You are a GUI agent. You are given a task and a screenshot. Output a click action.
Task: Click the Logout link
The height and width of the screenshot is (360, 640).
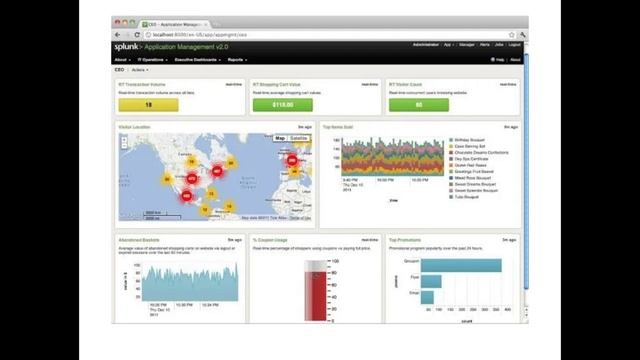click(514, 44)
